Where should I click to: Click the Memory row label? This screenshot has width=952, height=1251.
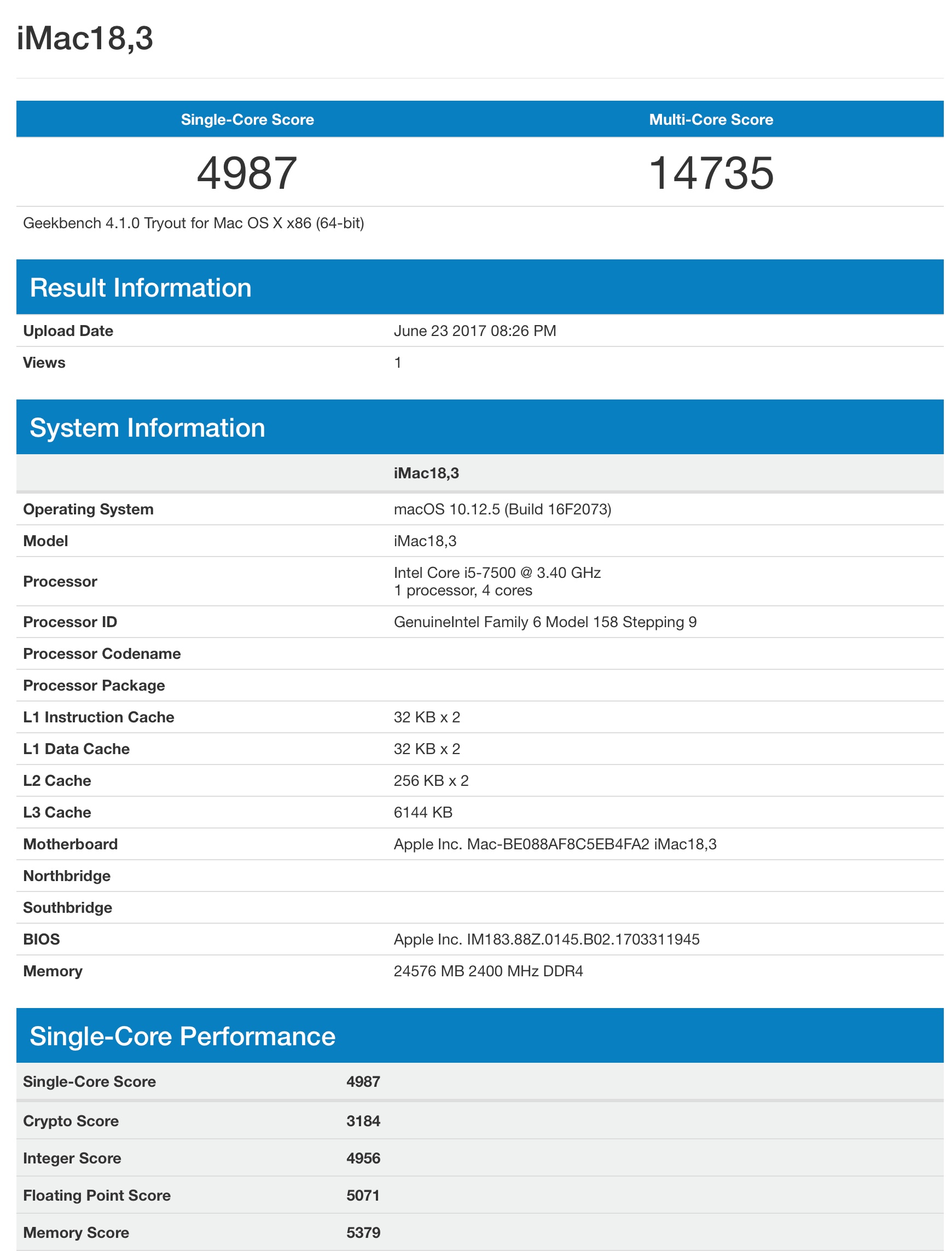click(53, 971)
